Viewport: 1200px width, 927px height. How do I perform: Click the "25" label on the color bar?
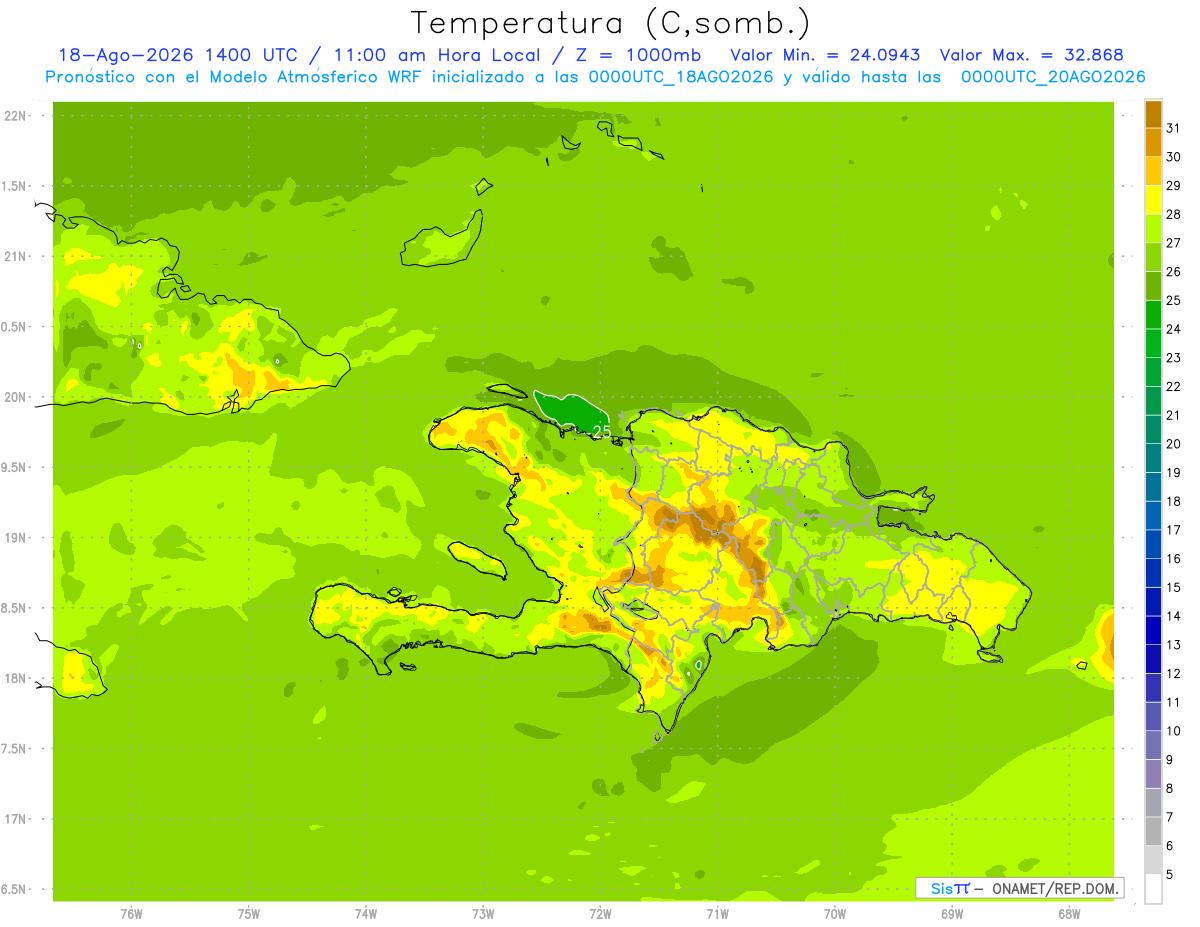click(x=1174, y=300)
